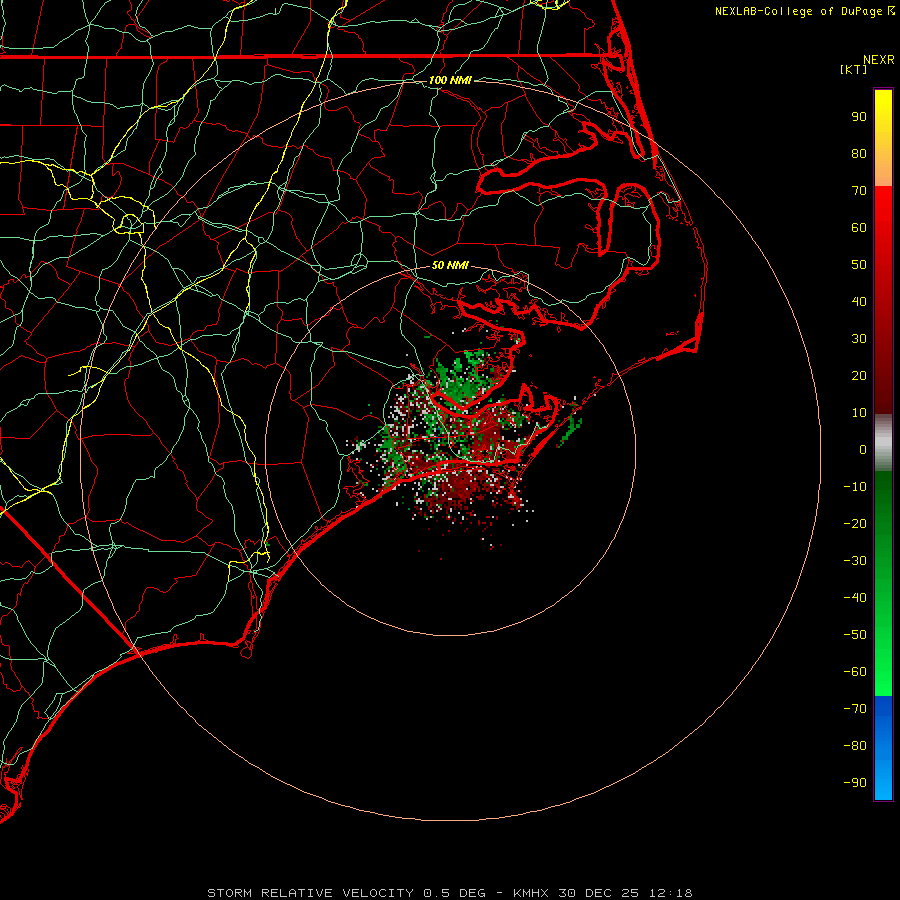The width and height of the screenshot is (900, 900).
Task: Click the 10 value on the velocity scale
Action: (x=859, y=413)
